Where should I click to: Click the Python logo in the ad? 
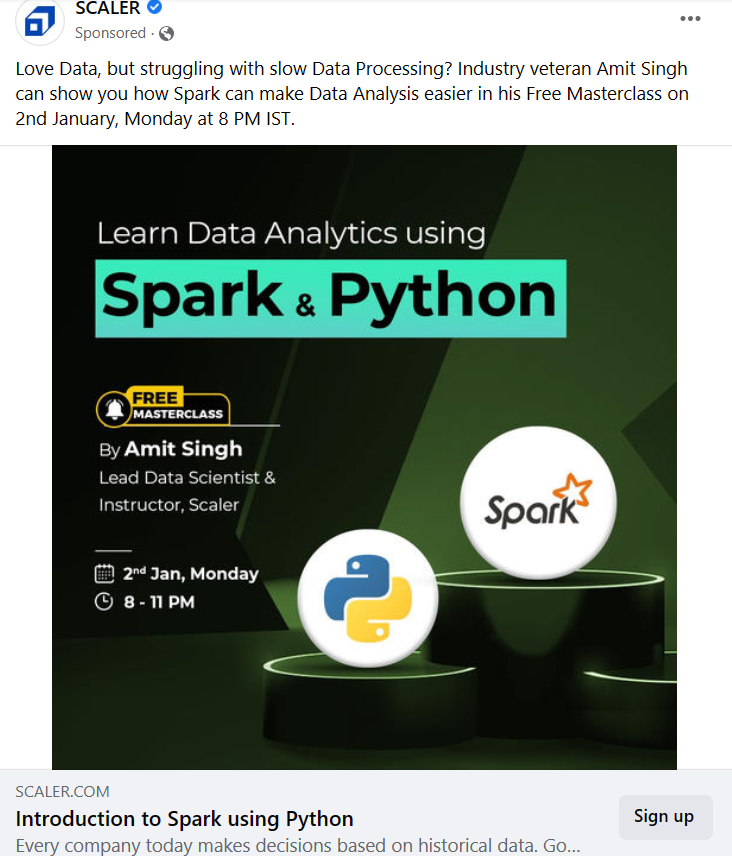[368, 598]
